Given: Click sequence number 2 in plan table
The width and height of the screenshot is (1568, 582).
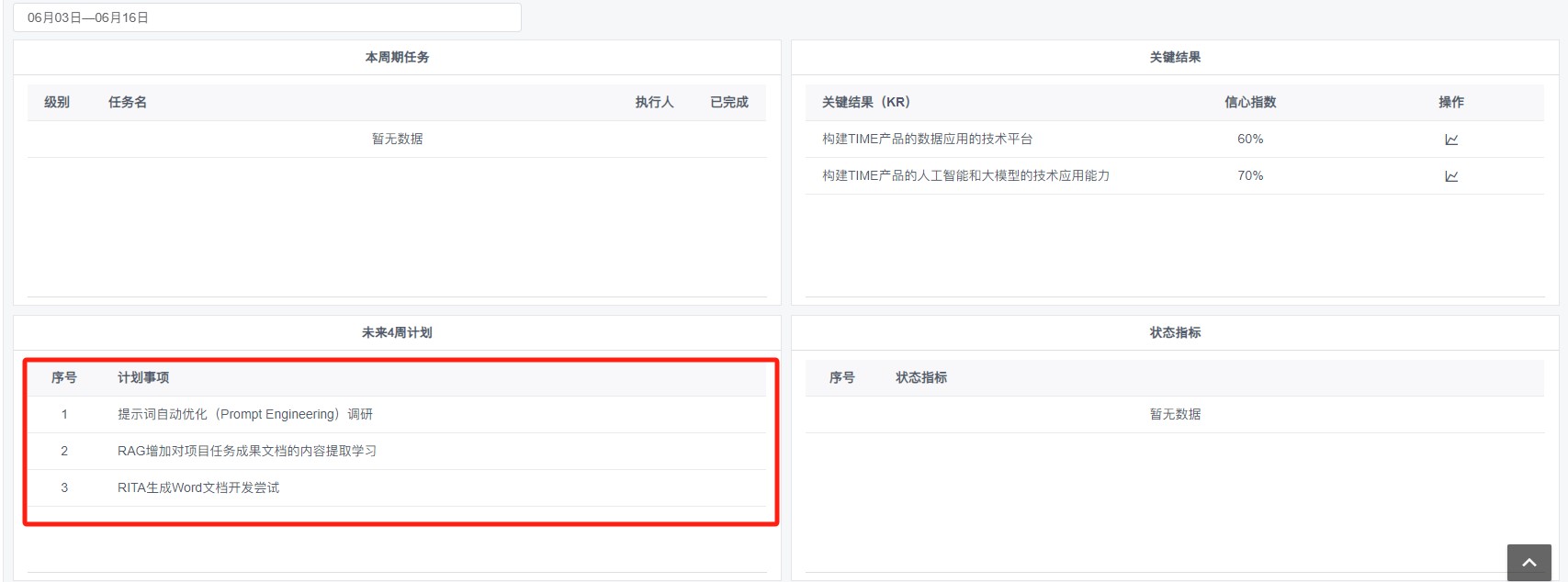Looking at the screenshot, I should [x=64, y=451].
